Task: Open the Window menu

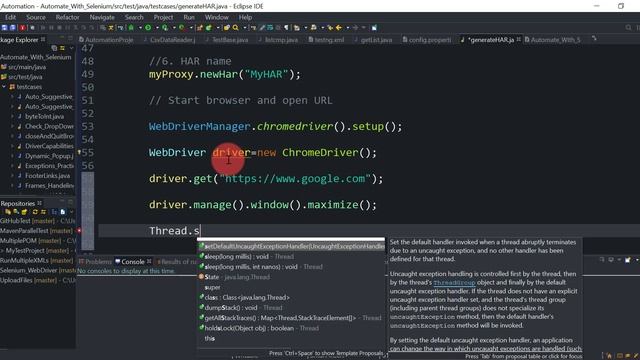Action: pyautogui.click(x=216, y=17)
